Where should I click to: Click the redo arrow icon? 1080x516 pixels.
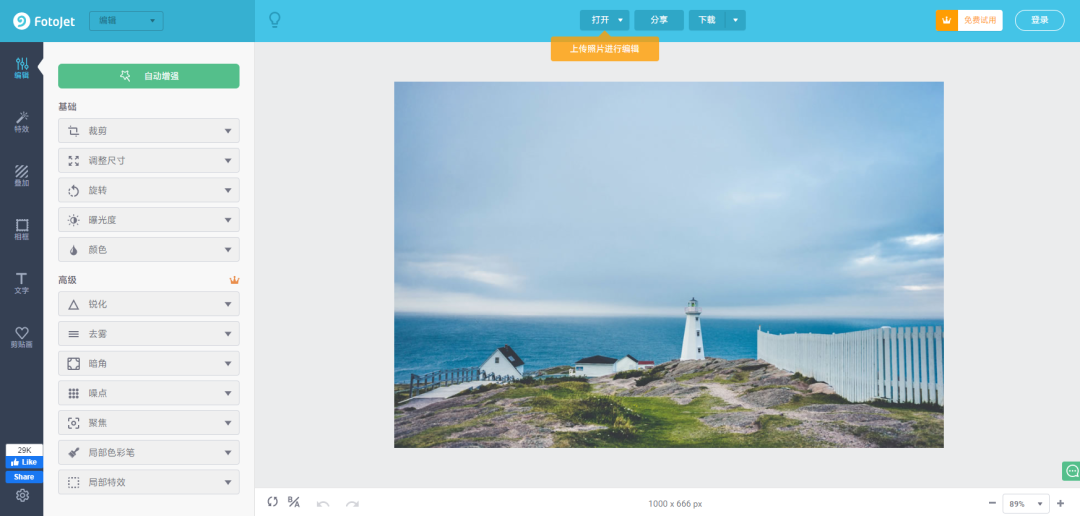[352, 504]
